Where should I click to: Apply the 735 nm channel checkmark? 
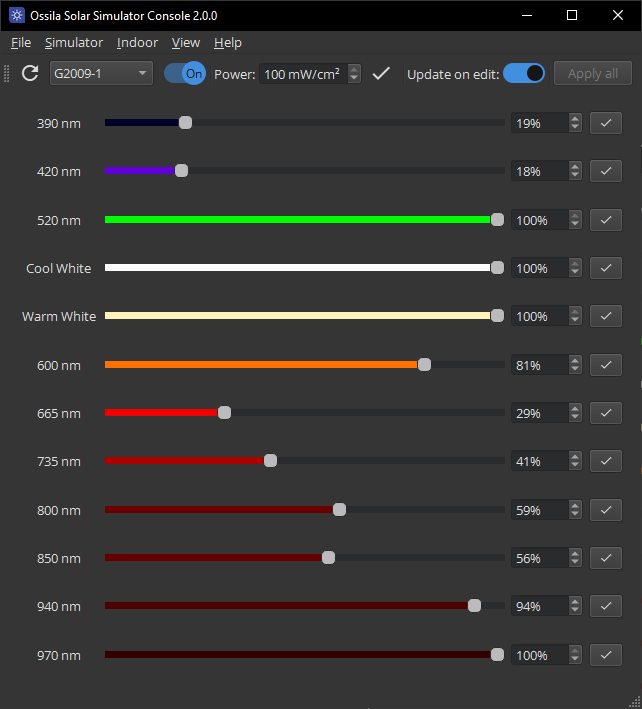pyautogui.click(x=606, y=461)
